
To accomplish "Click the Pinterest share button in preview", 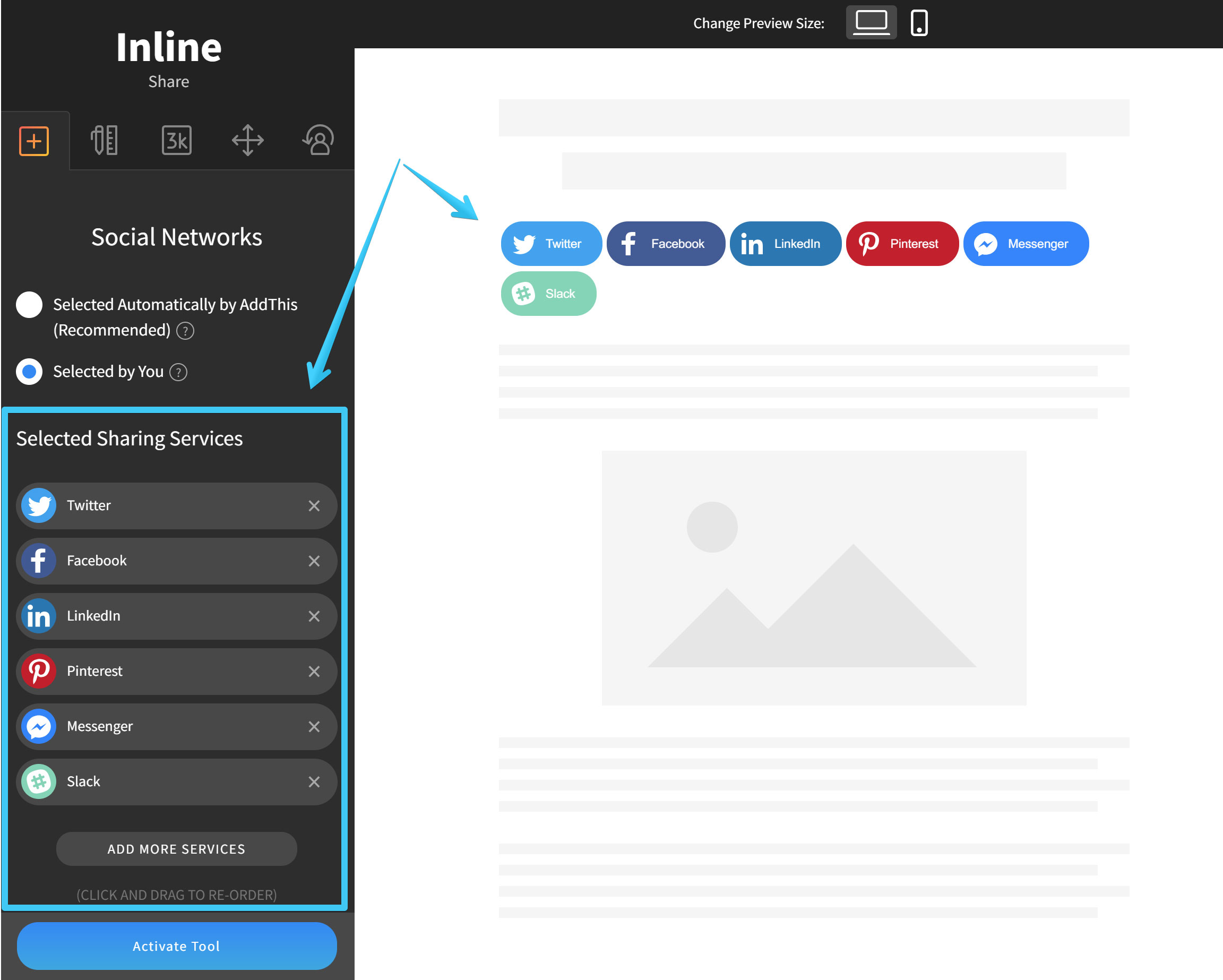I will pyautogui.click(x=902, y=244).
